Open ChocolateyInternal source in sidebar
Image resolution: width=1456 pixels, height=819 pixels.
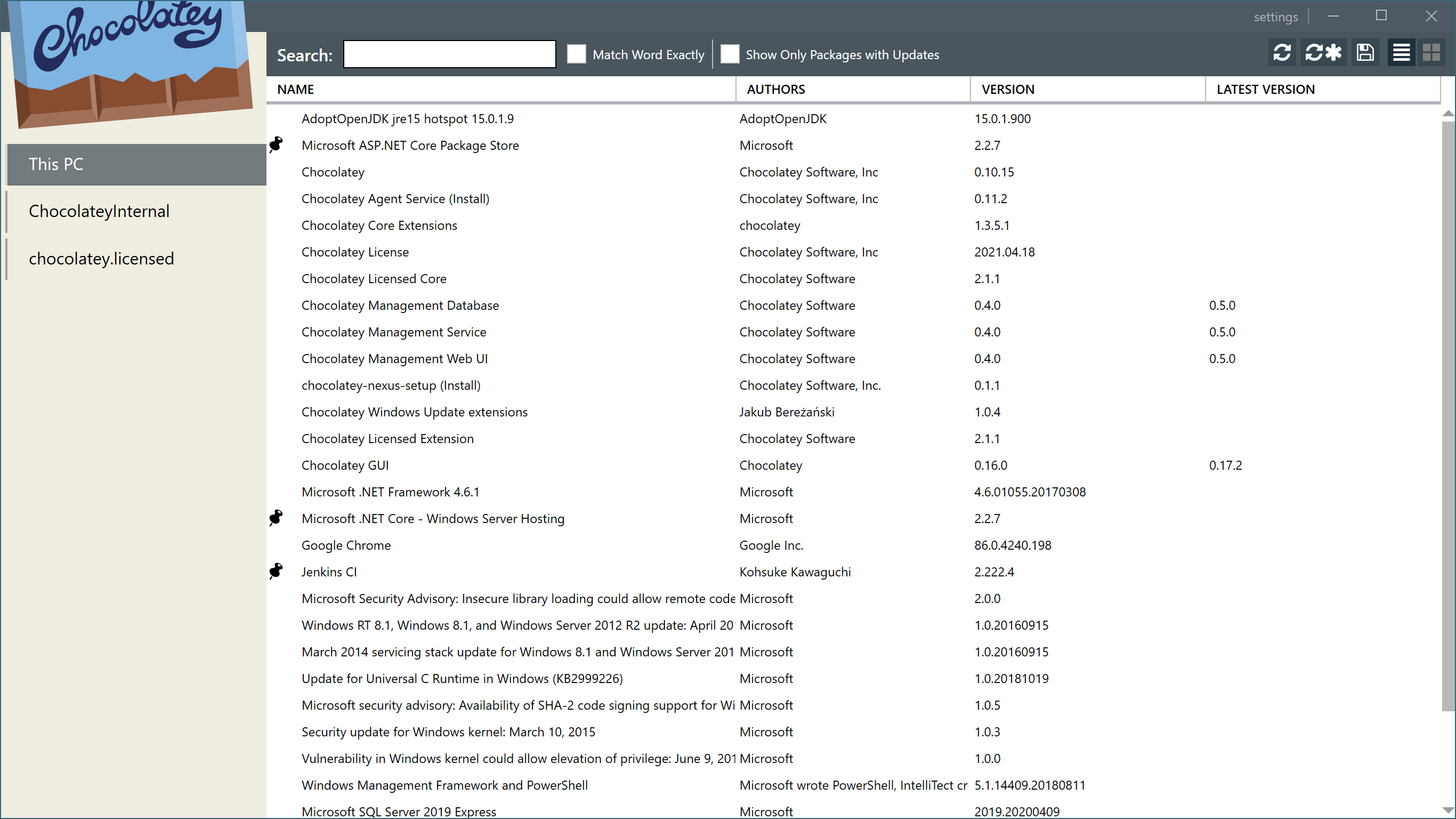click(x=136, y=211)
